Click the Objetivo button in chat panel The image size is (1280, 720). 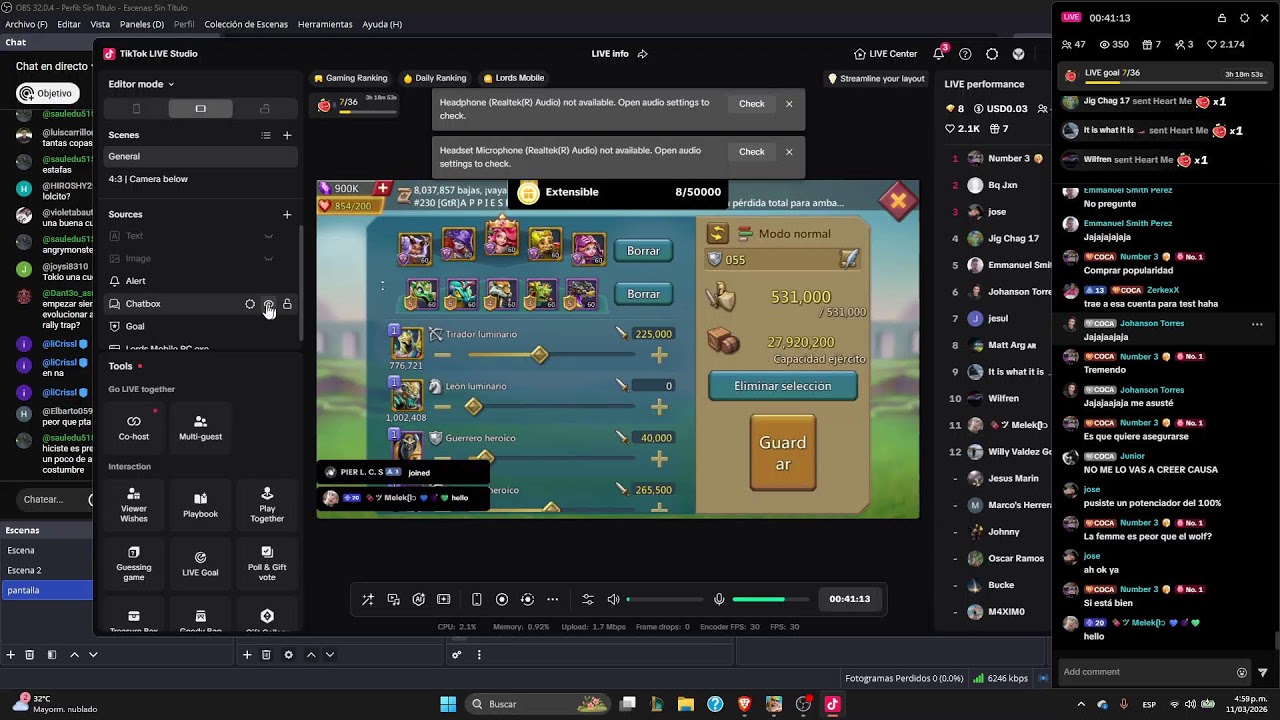(47, 93)
